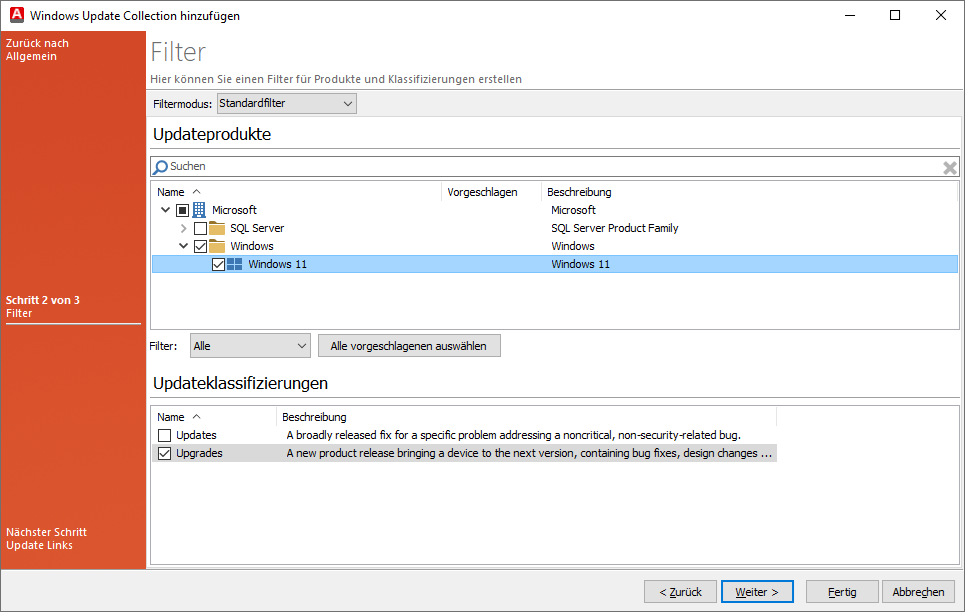Click the Windows folder icon
The height and width of the screenshot is (612, 965).
(x=217, y=246)
